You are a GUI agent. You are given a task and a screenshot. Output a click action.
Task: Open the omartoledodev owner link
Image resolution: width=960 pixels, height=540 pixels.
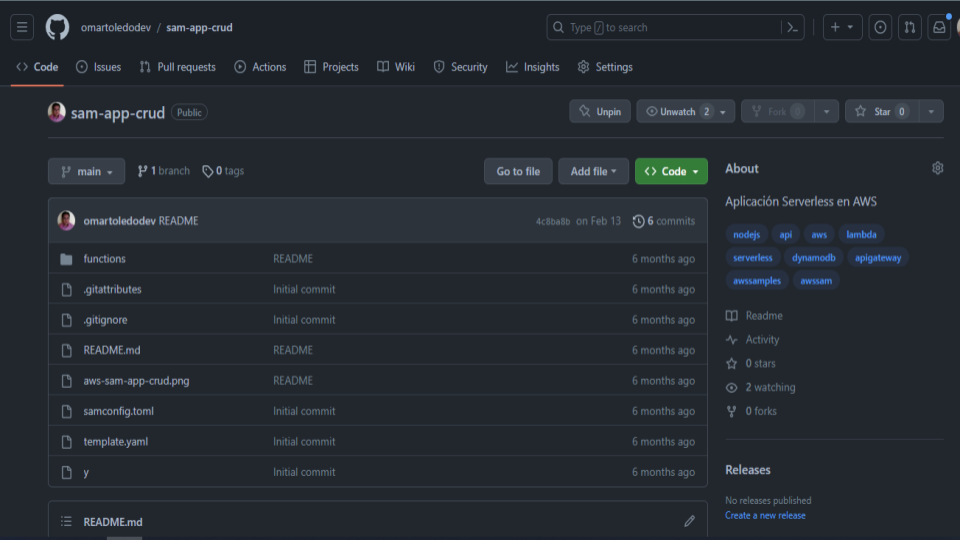coord(116,28)
